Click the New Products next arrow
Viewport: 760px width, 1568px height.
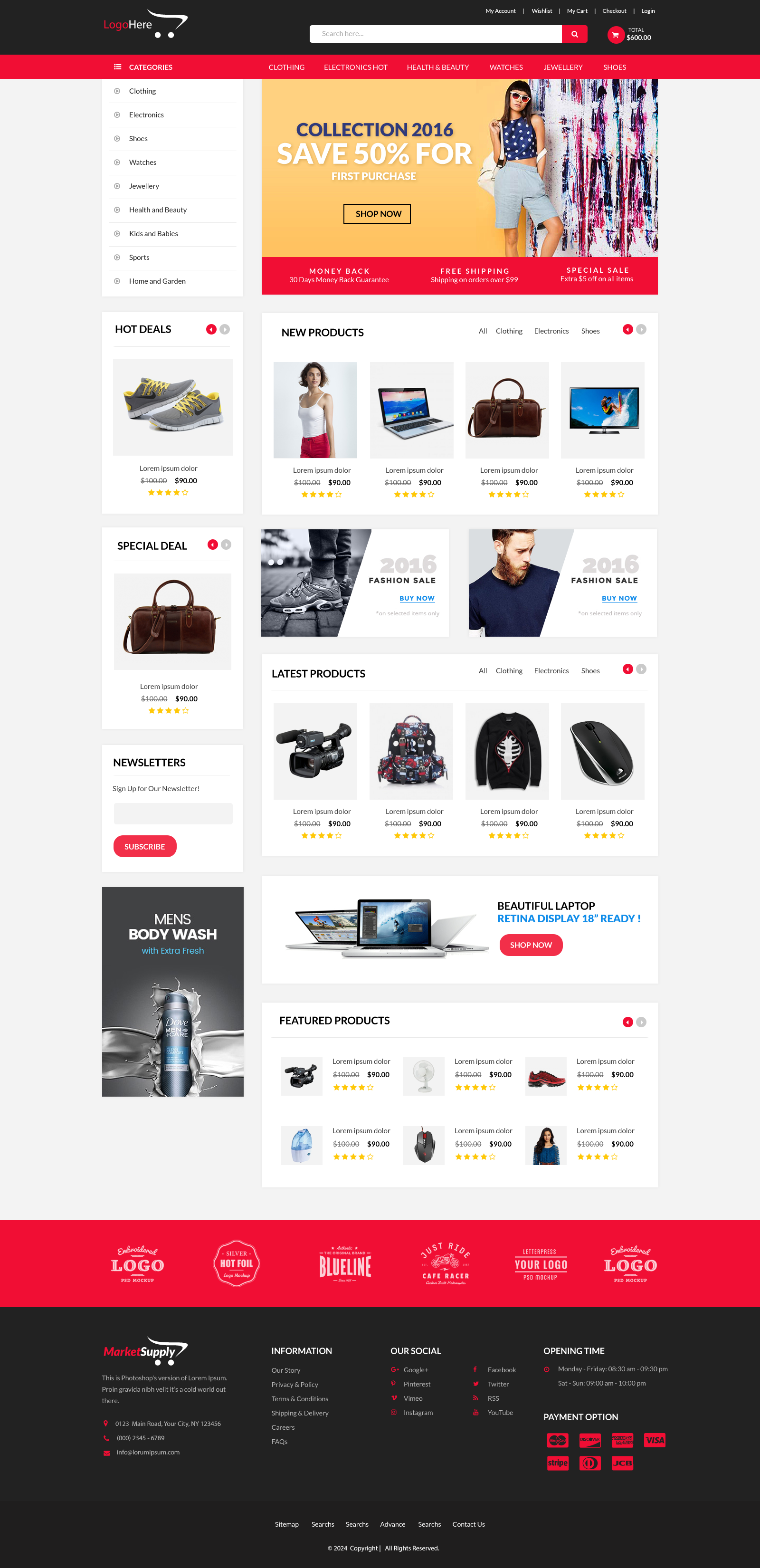point(641,329)
